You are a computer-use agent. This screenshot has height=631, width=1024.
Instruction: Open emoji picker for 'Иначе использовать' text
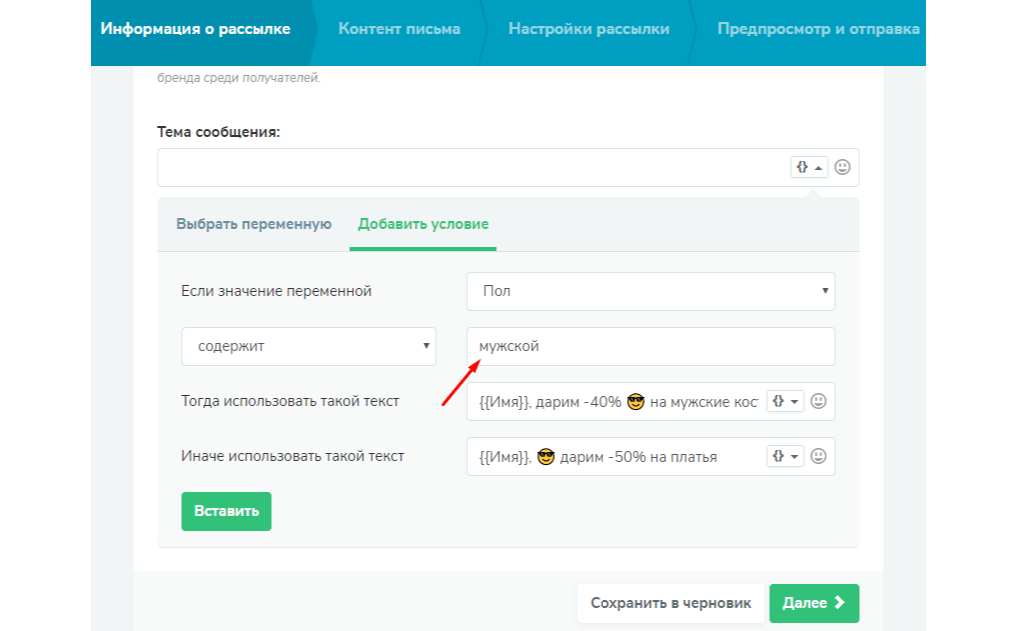[818, 456]
